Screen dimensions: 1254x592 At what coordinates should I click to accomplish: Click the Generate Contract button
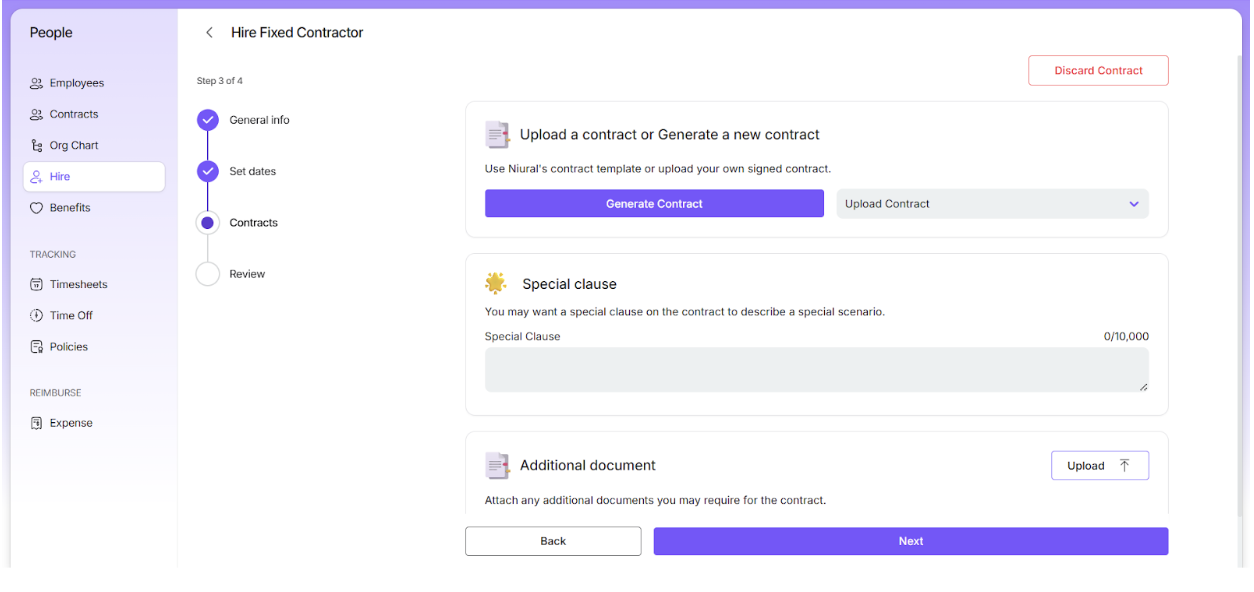[654, 204]
